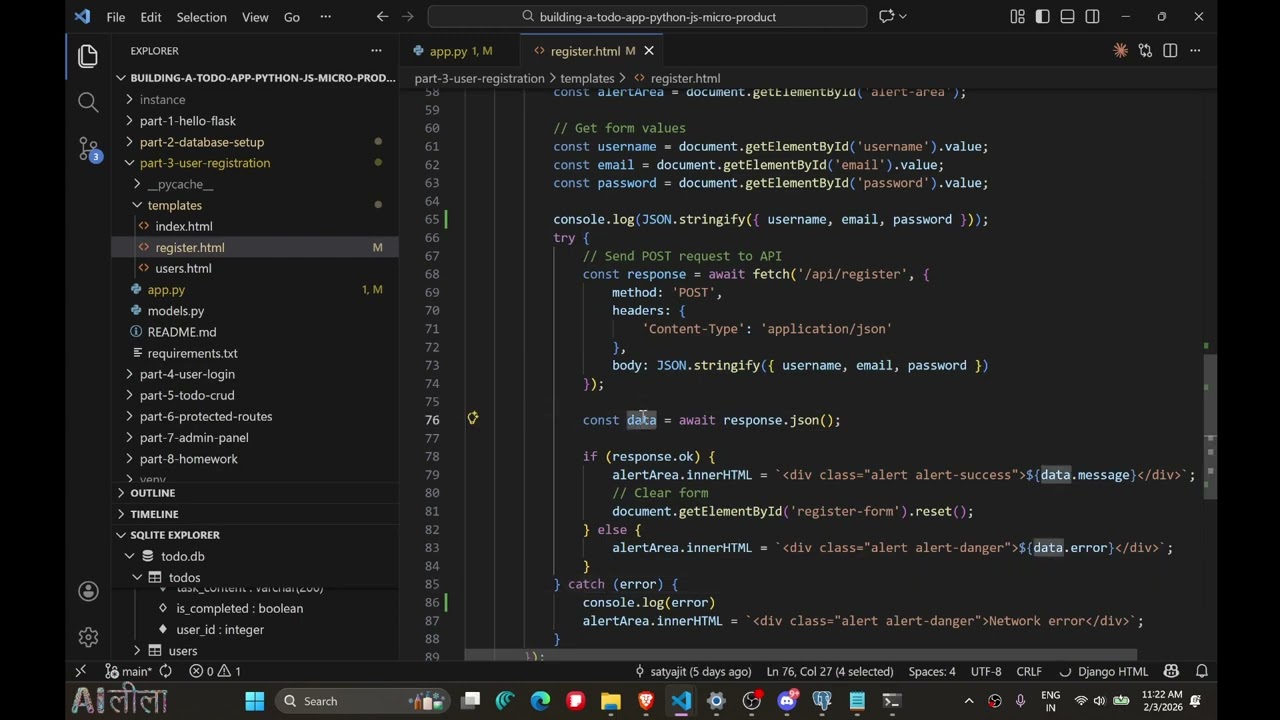The image size is (1280, 720).
Task: Open the Discord icon on the taskbar
Action: click(787, 701)
